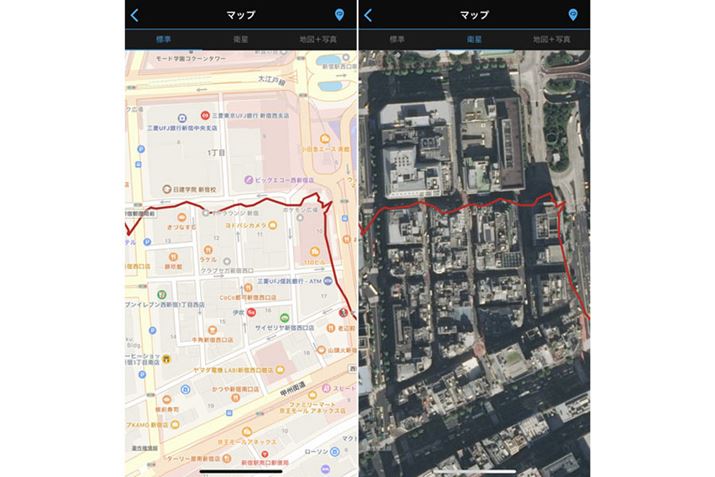
Task: Open 地図+写真 tab on right screen
Action: tap(551, 39)
